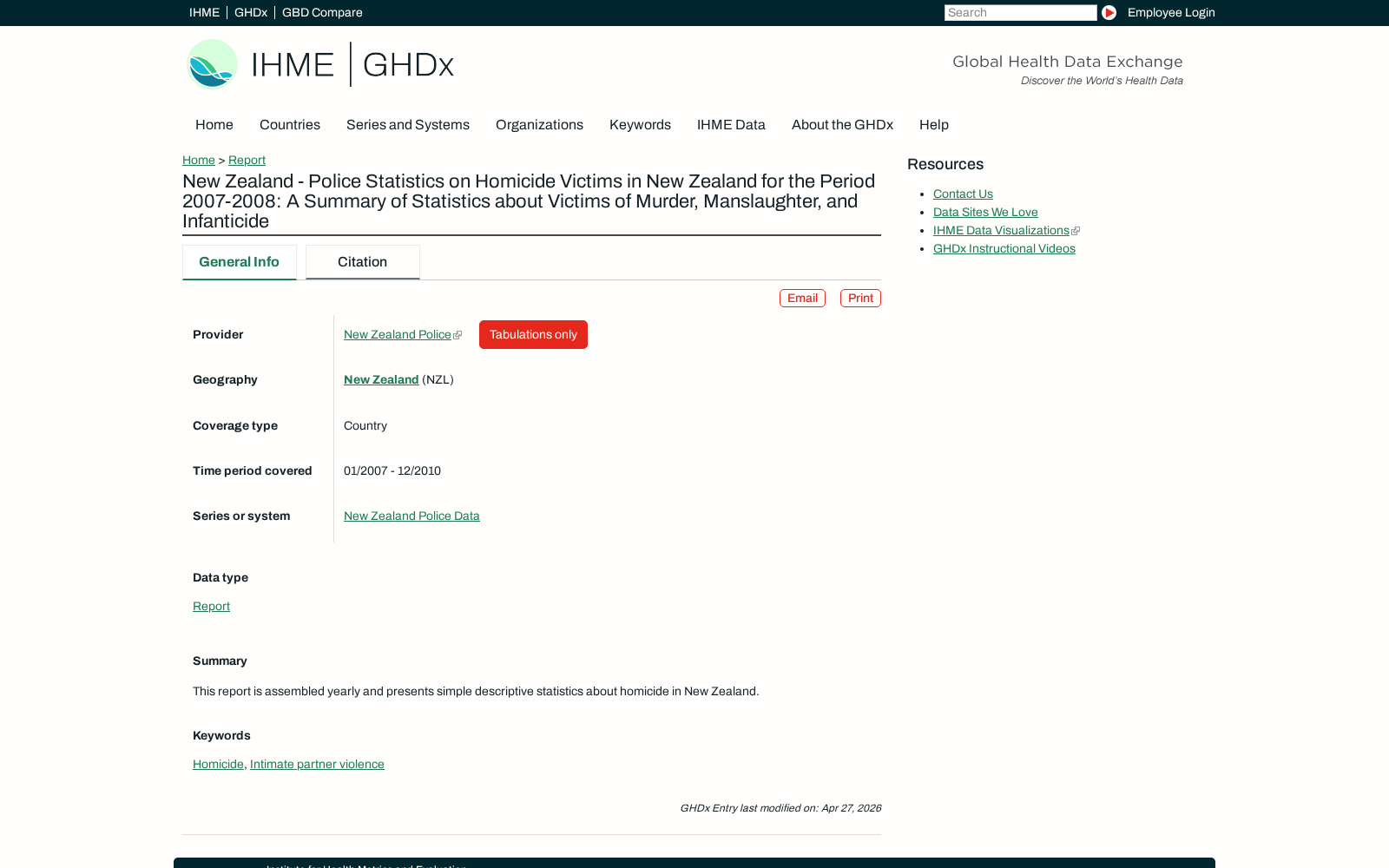Open IHME Data Visualizations link
This screenshot has width=1389, height=868.
(1001, 230)
